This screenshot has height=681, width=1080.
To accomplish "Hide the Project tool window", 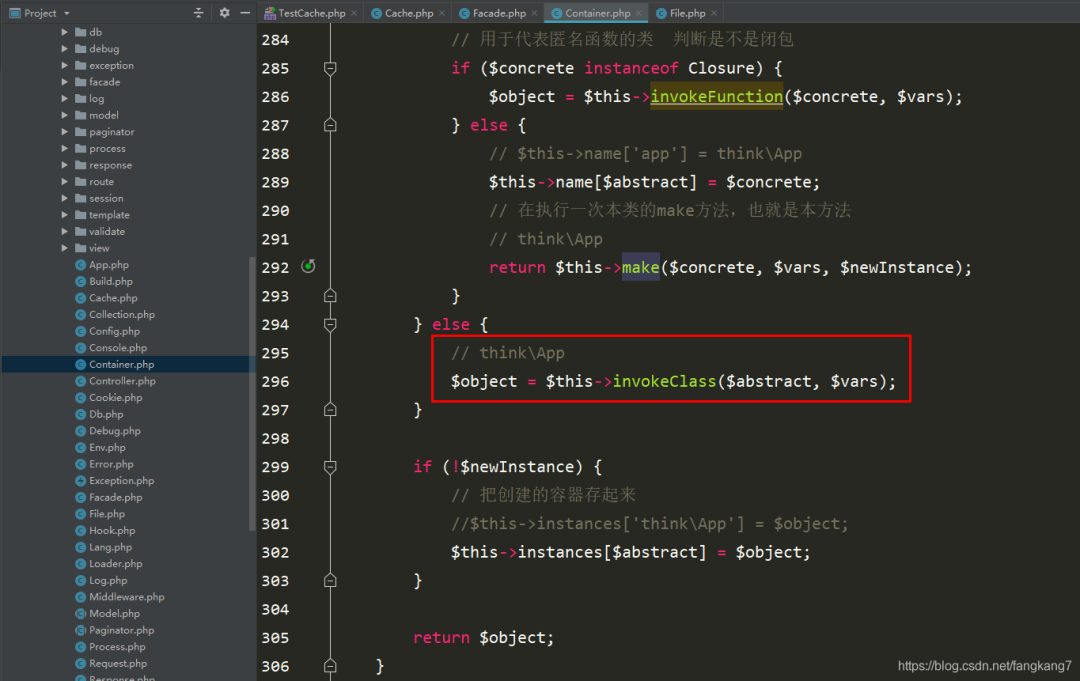I will (x=245, y=13).
